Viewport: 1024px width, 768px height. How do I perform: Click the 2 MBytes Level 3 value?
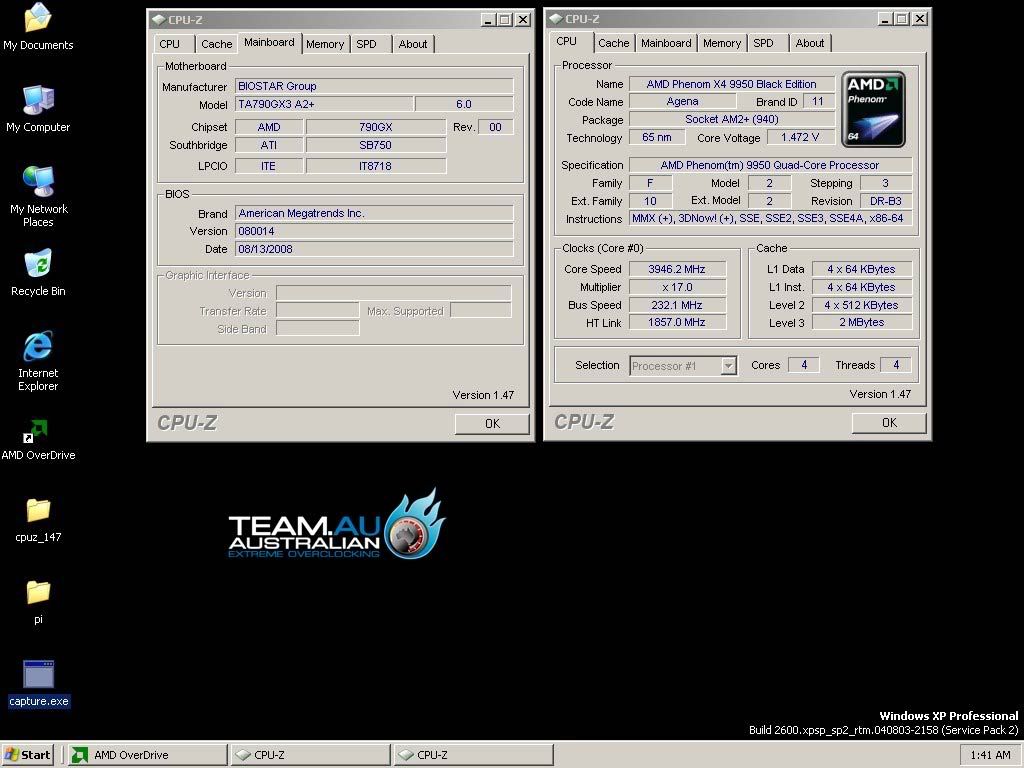pyautogui.click(x=861, y=322)
